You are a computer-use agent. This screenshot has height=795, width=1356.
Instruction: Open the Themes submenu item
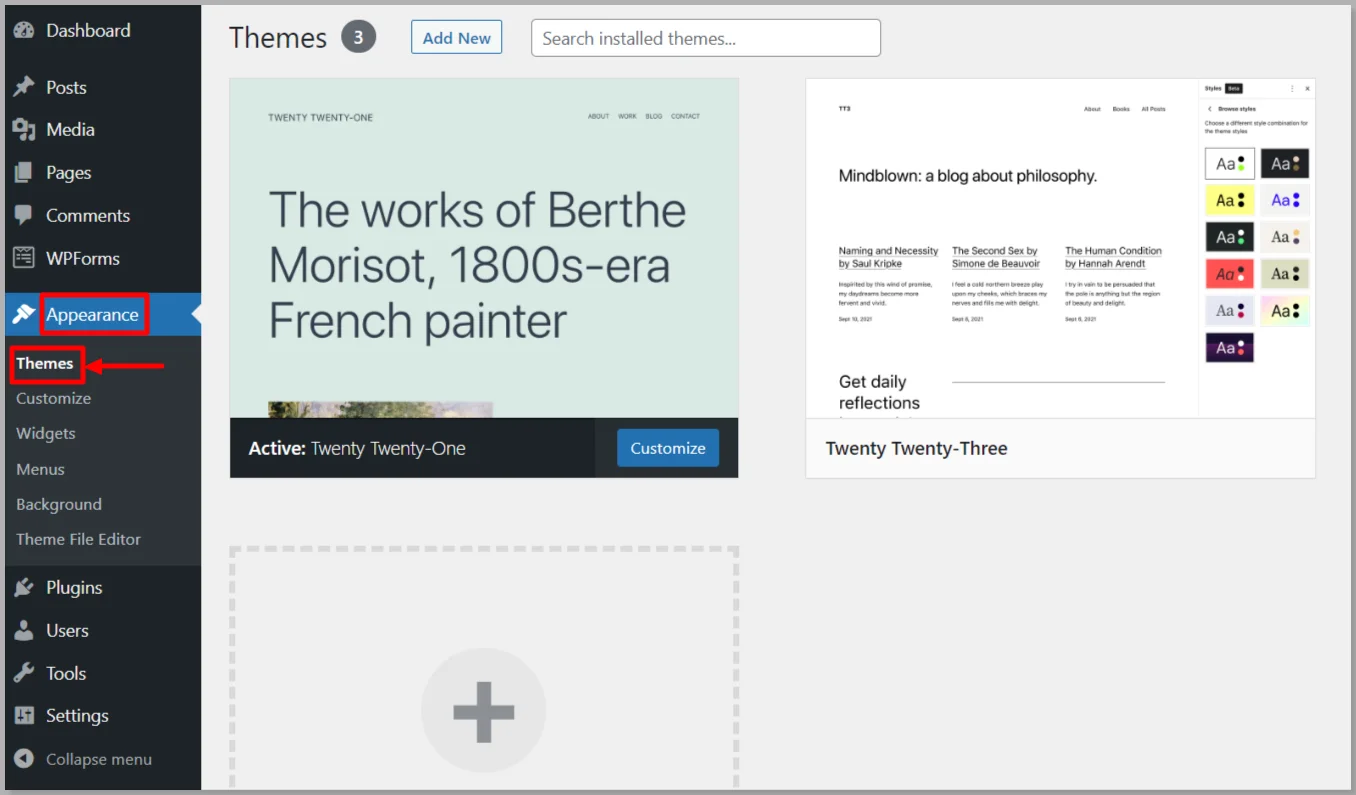tap(45, 363)
